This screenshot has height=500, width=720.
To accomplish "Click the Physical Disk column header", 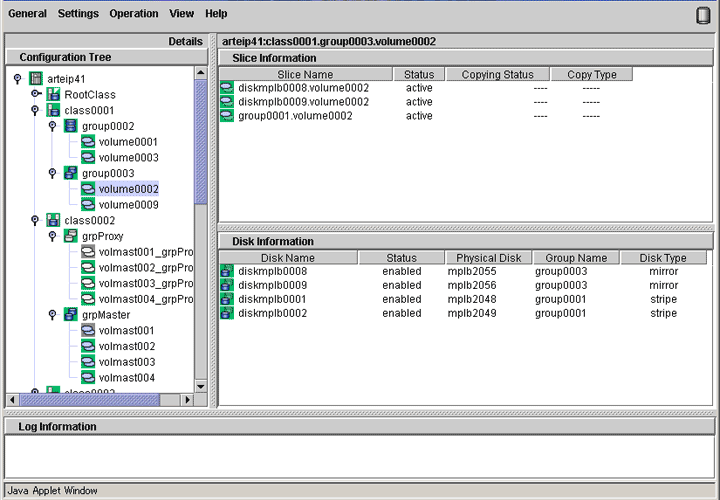I will tap(489, 258).
